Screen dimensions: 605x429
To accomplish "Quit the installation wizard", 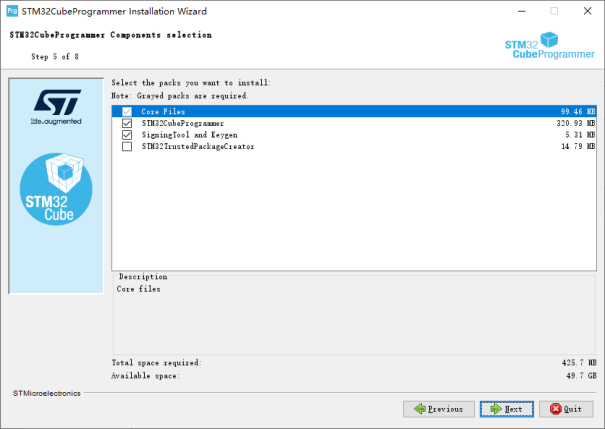I will click(x=566, y=409).
